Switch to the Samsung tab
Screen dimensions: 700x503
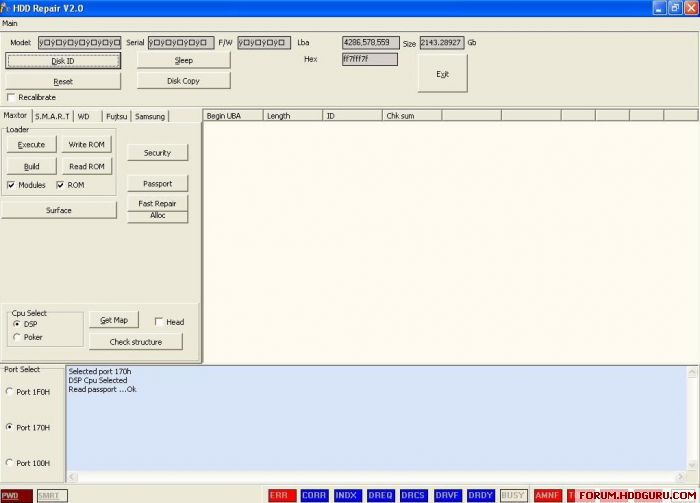(150, 116)
